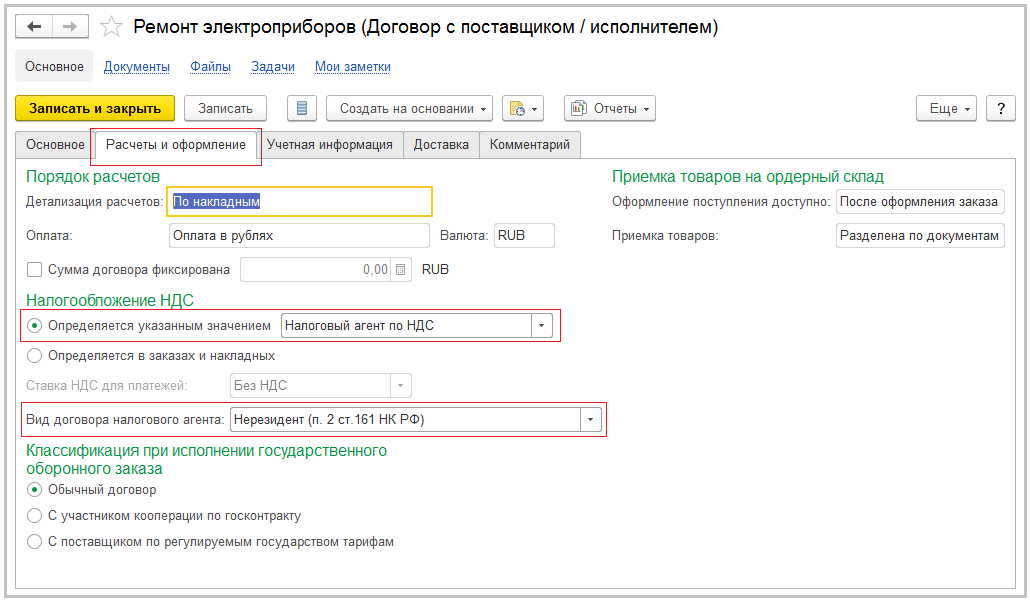Enable Сумма договора фиксирована checkbox

tap(35, 269)
